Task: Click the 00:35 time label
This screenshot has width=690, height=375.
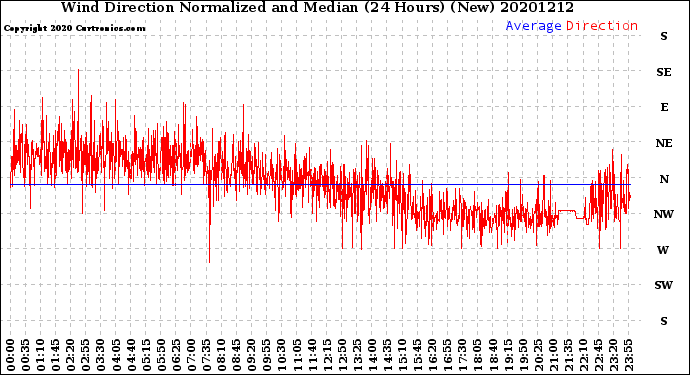Action: (26, 355)
